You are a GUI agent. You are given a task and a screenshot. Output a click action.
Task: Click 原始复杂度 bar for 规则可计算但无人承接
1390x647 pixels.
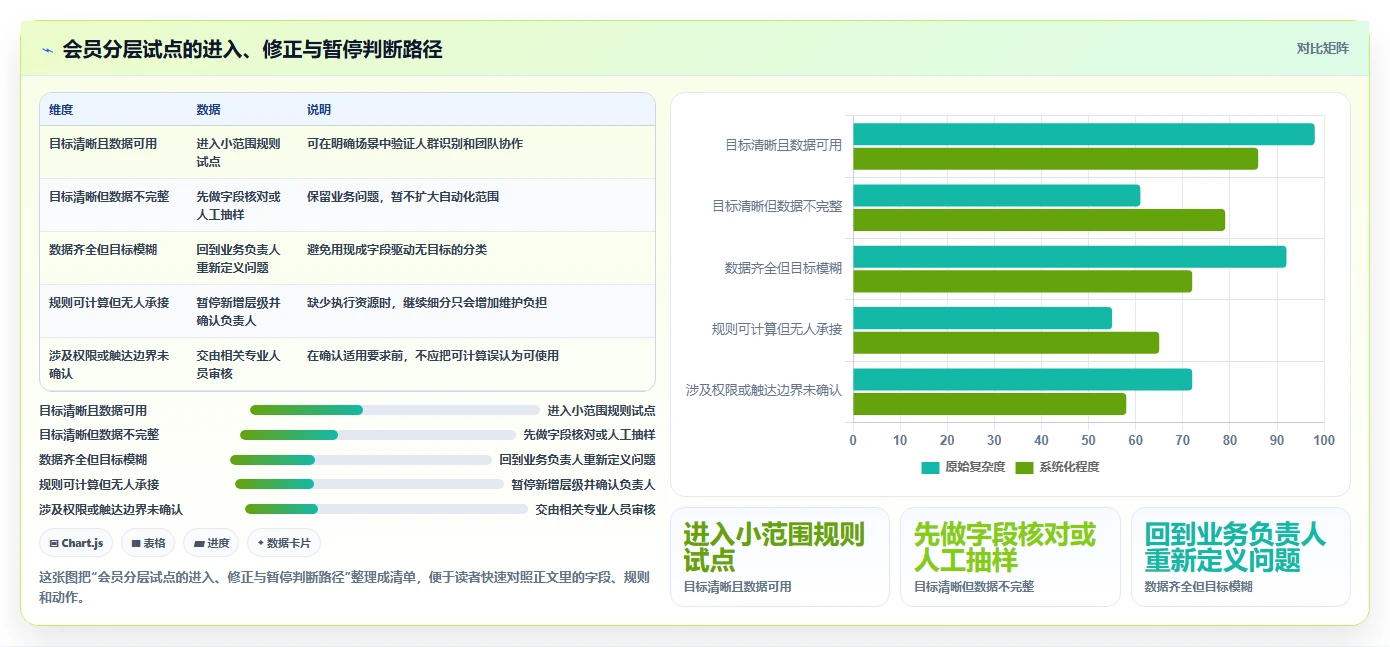(x=982, y=318)
